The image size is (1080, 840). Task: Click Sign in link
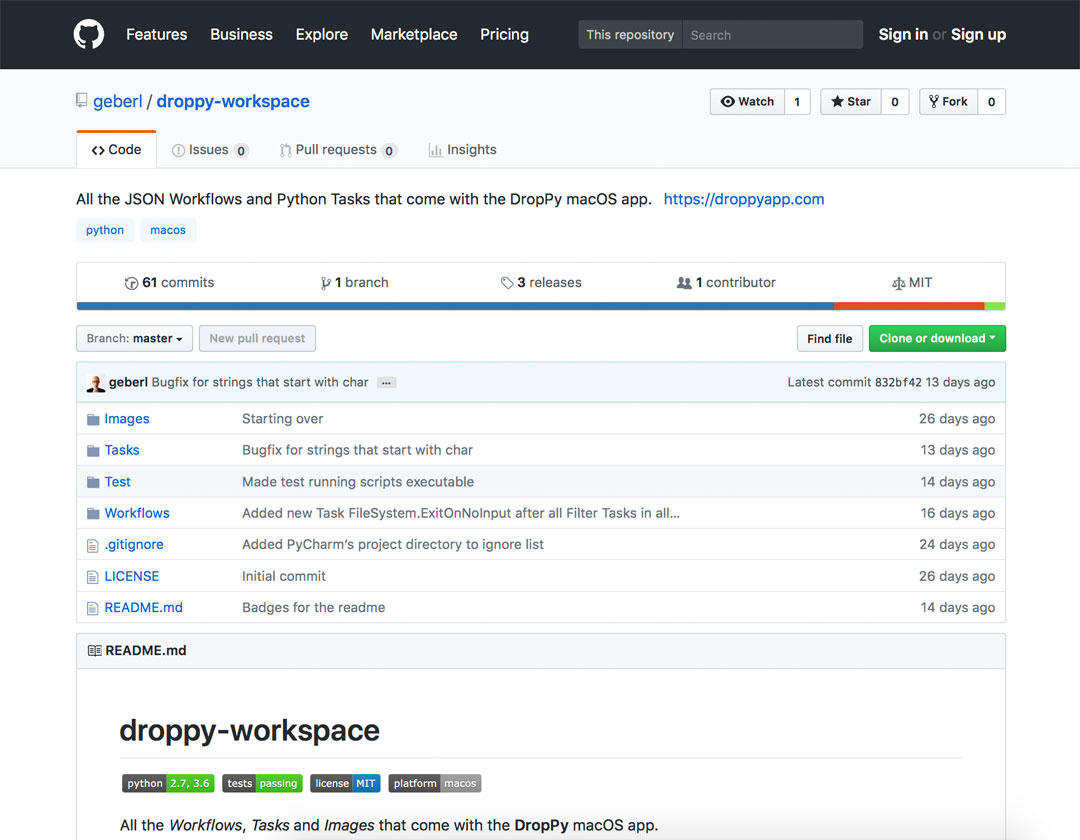pyautogui.click(x=903, y=34)
